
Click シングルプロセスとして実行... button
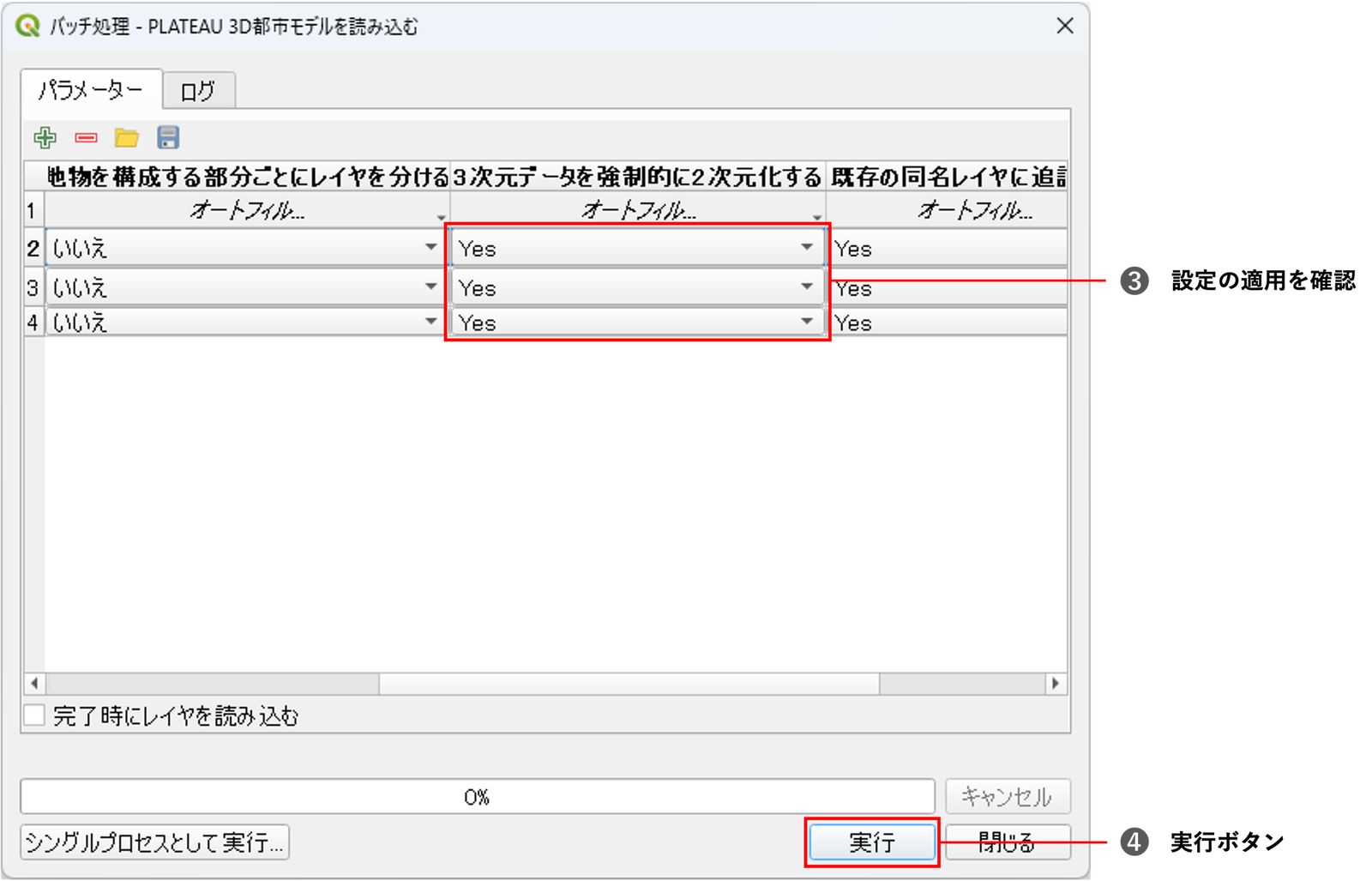click(x=154, y=842)
